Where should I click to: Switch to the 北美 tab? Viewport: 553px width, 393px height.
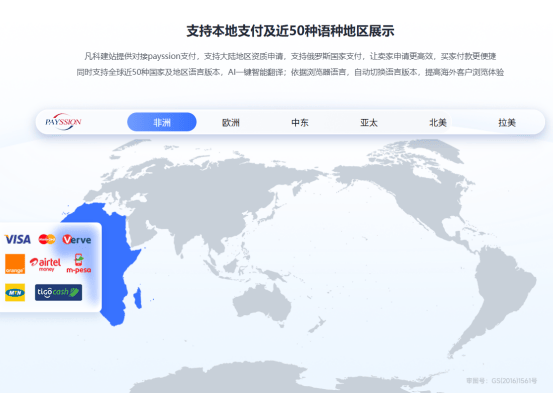click(x=438, y=122)
